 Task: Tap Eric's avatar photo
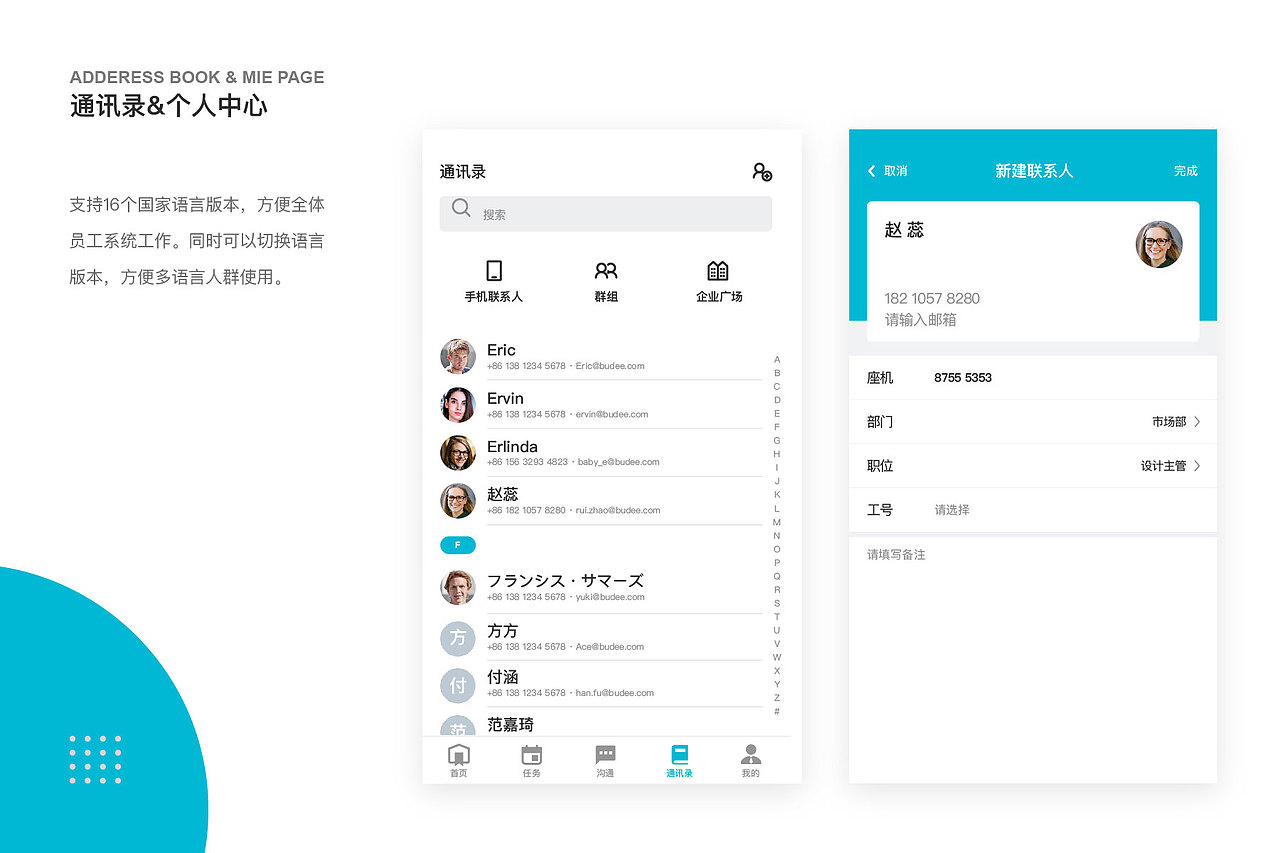pos(458,356)
